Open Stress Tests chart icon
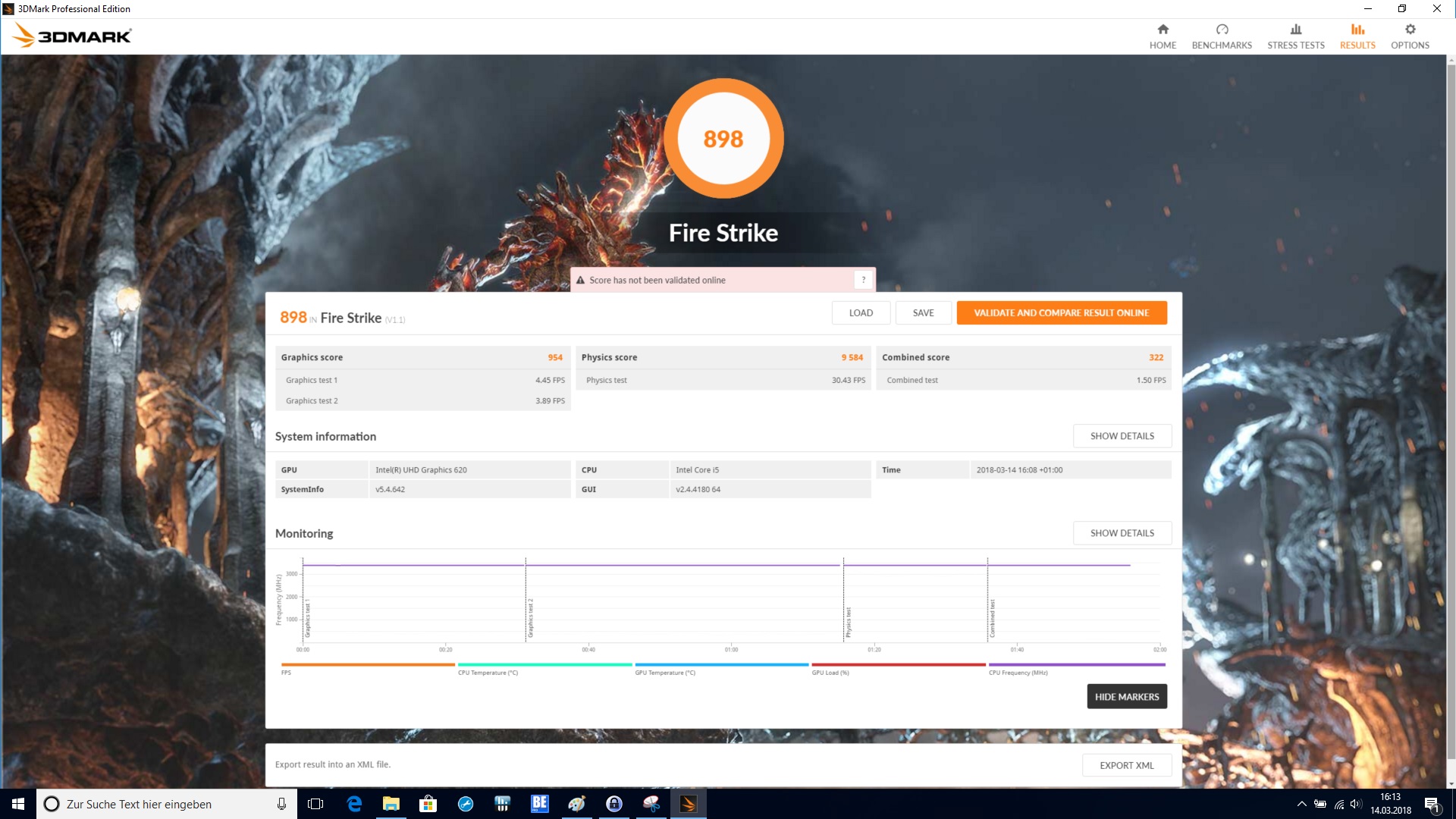 tap(1295, 30)
